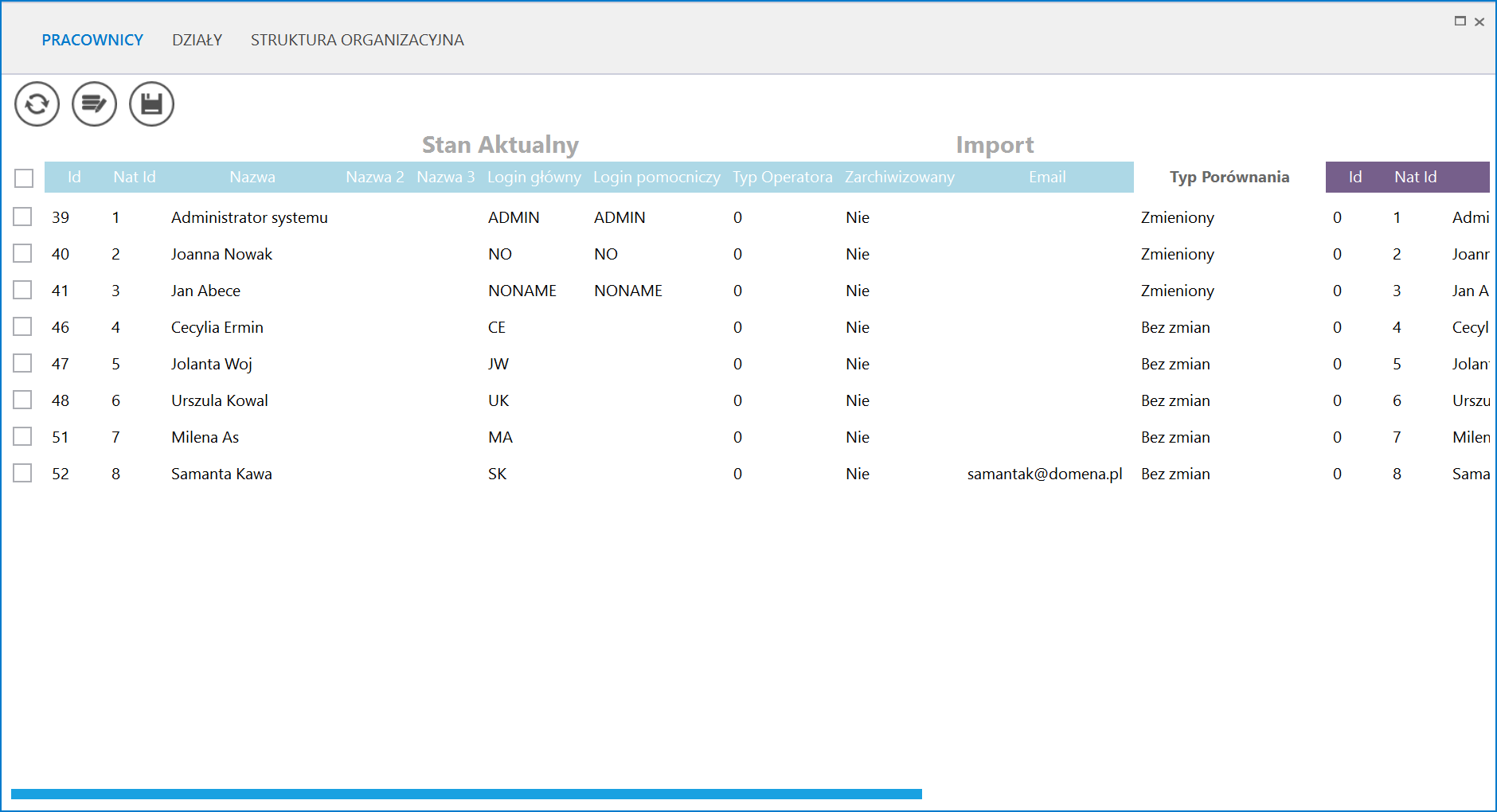
Task: Check the Administrator systemu row checkbox
Action: pos(22,217)
